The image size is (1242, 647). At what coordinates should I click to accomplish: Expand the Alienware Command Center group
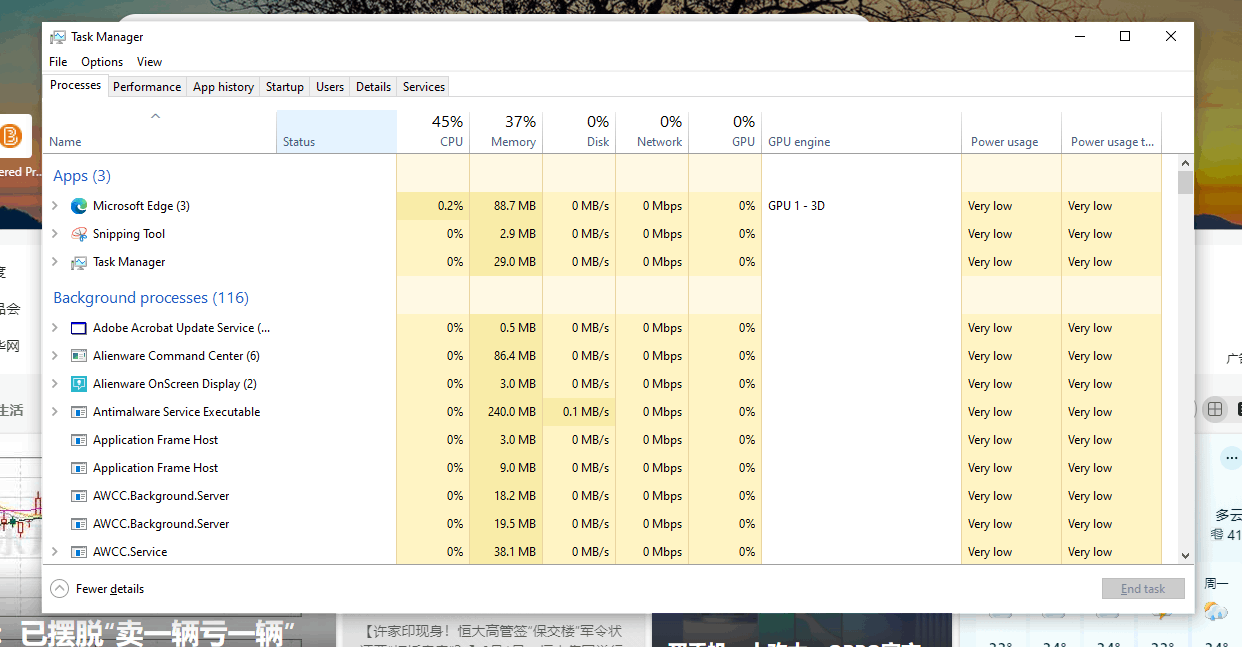(56, 355)
